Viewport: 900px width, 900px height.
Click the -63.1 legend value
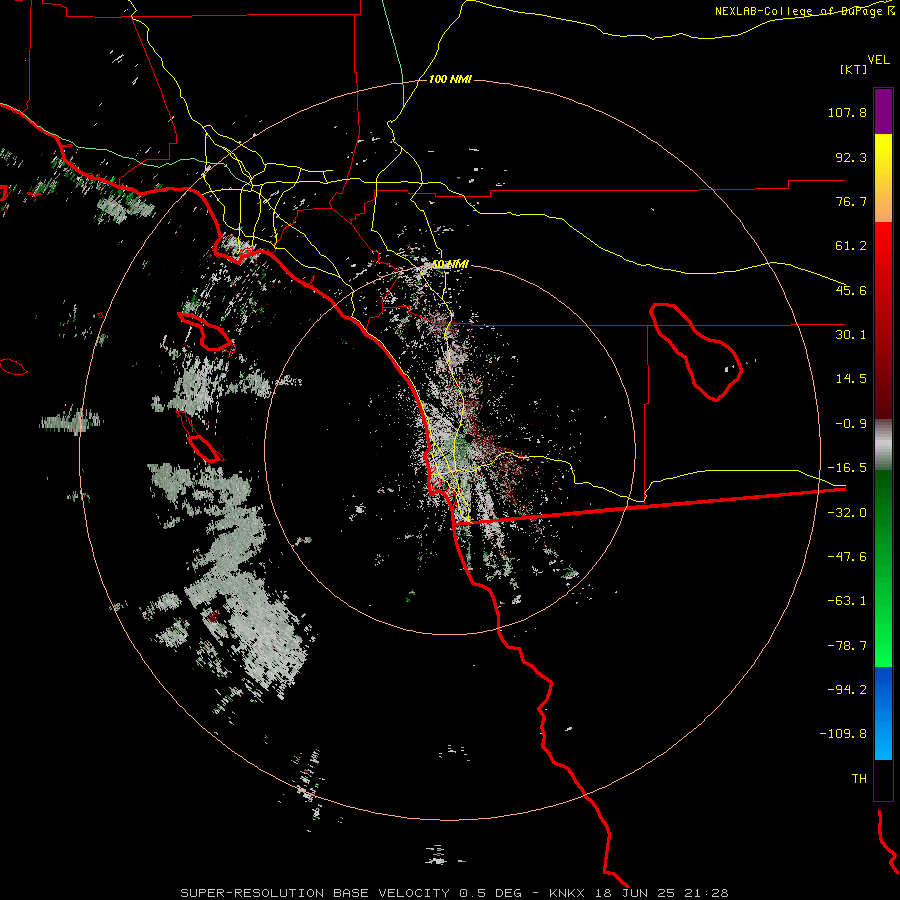click(847, 601)
